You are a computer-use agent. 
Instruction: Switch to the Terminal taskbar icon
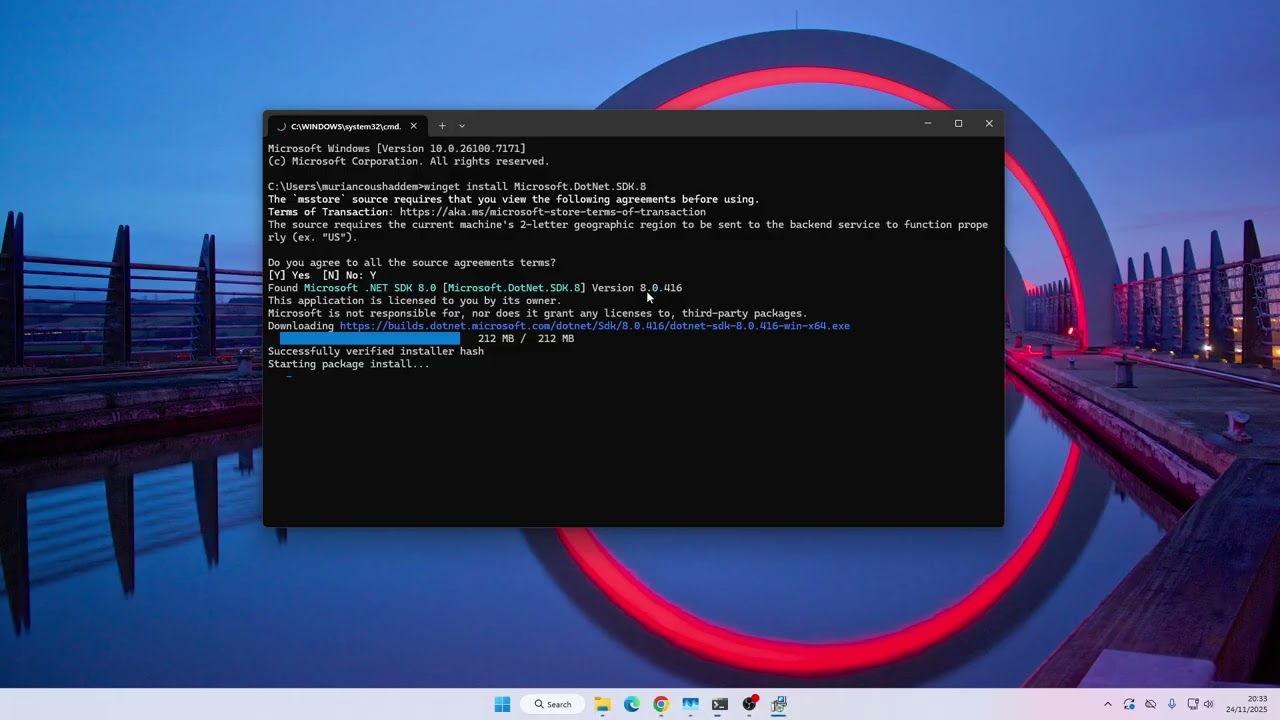click(x=720, y=704)
